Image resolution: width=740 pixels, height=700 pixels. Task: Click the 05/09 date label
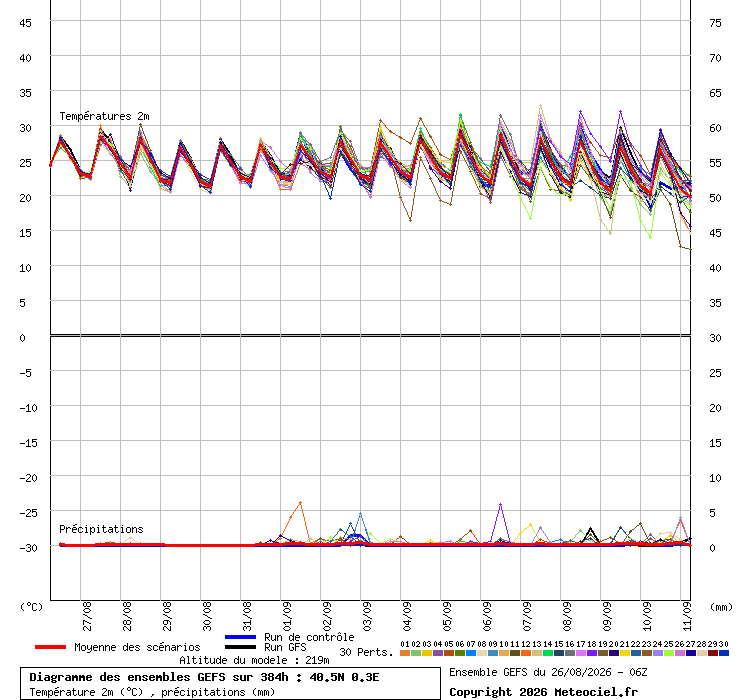tap(447, 616)
